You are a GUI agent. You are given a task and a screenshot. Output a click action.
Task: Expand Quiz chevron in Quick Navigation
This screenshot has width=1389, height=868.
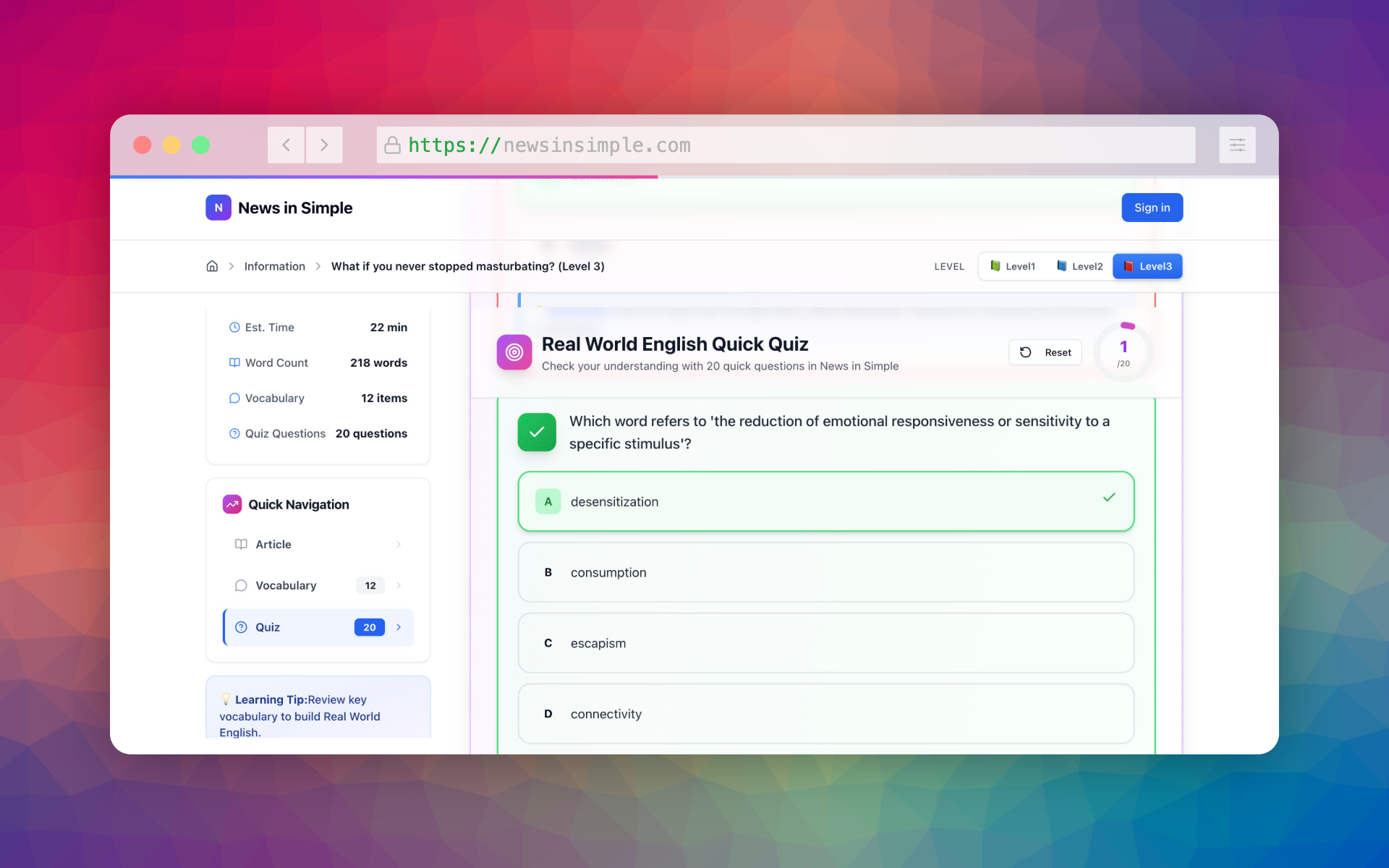[399, 627]
